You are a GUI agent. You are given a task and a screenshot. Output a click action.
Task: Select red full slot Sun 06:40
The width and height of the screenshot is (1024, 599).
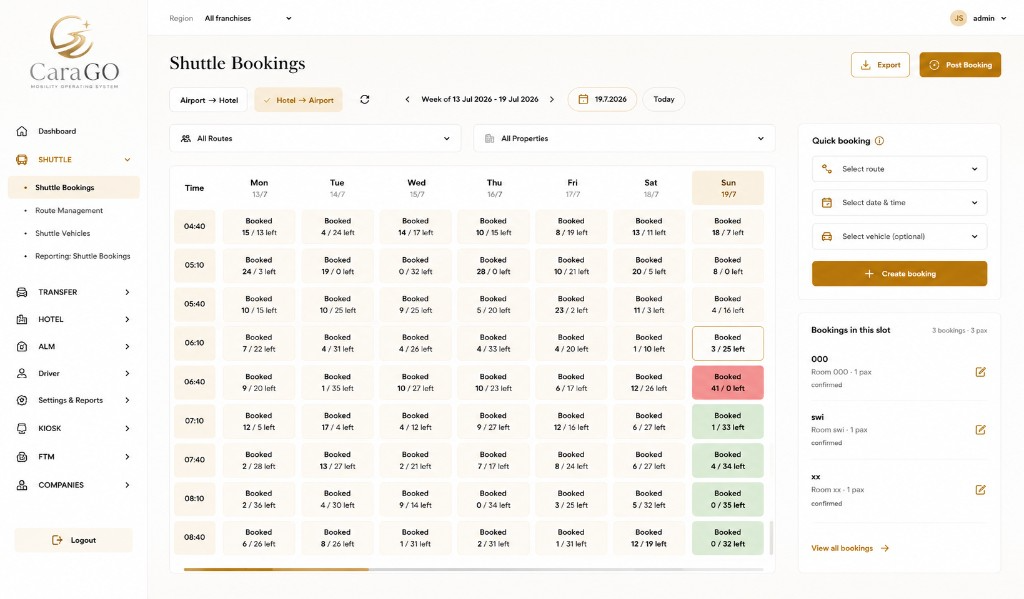[728, 382]
